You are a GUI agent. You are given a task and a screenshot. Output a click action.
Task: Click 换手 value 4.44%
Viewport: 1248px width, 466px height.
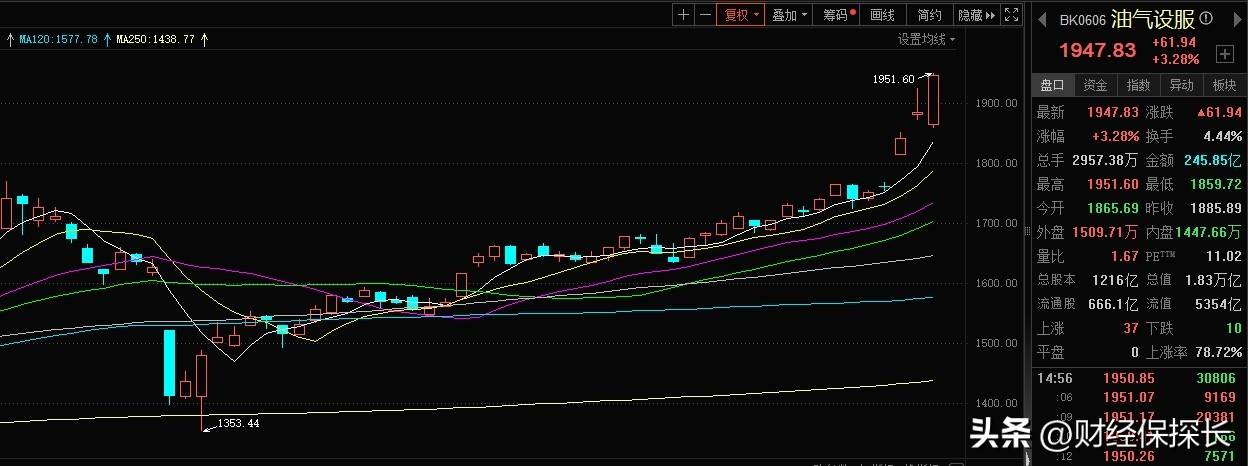click(x=1223, y=136)
